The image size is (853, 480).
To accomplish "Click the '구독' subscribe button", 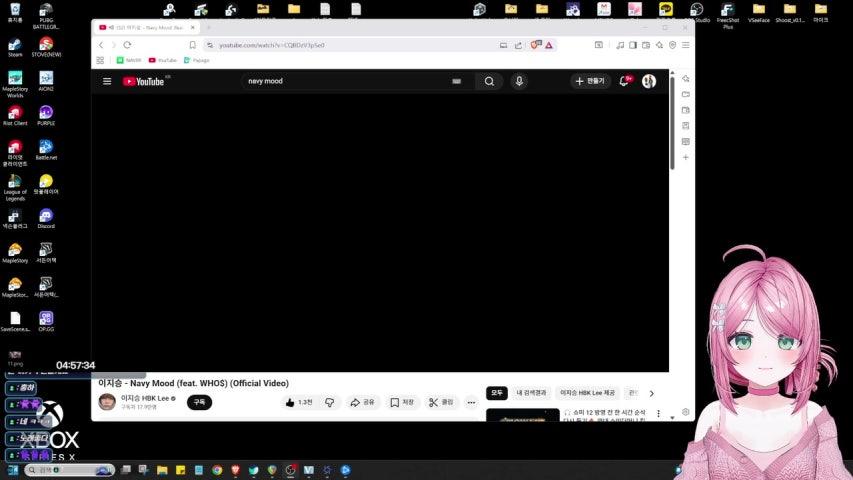I will pyautogui.click(x=199, y=402).
